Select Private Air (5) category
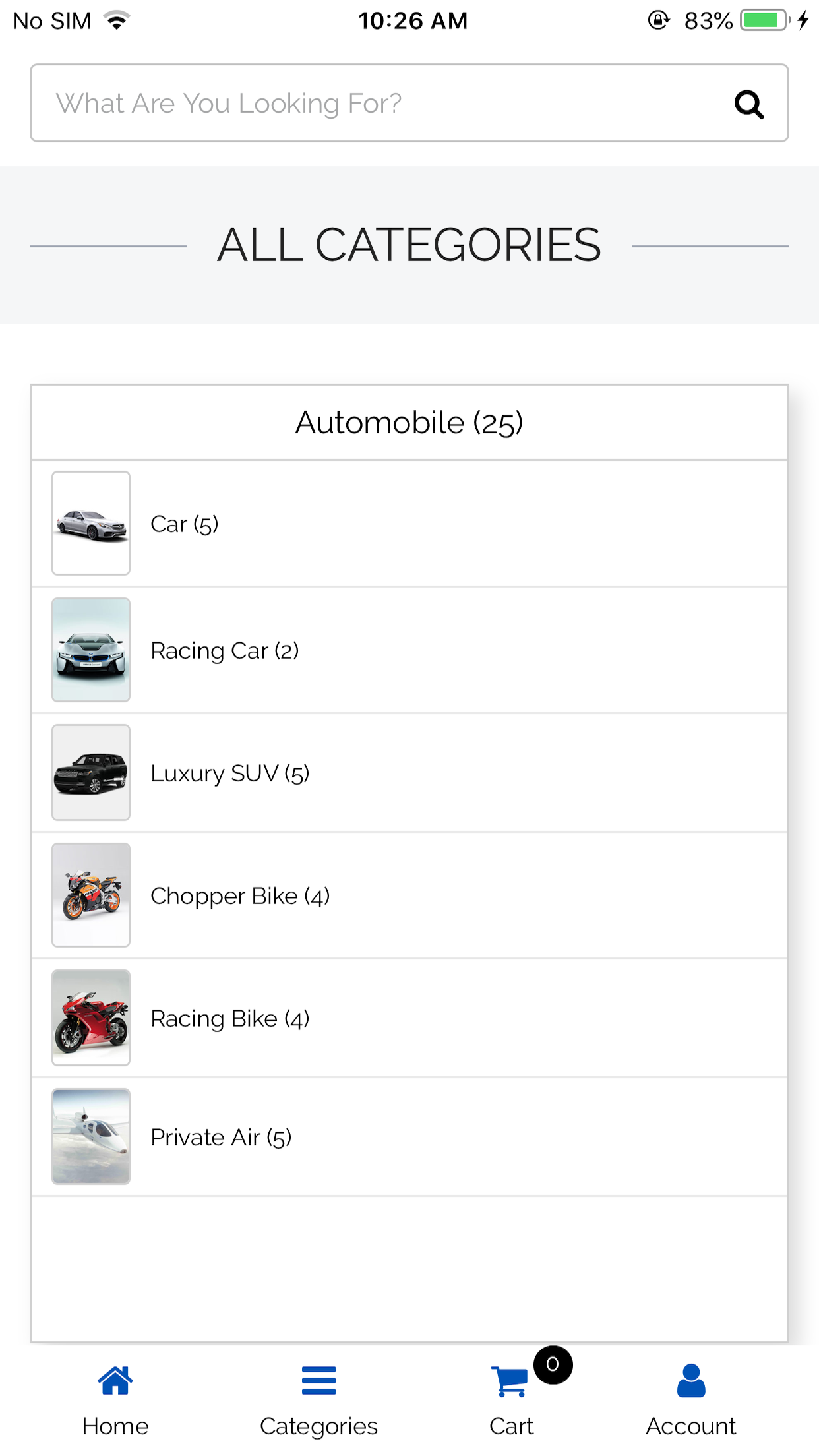The image size is (819, 1456). (221, 1137)
